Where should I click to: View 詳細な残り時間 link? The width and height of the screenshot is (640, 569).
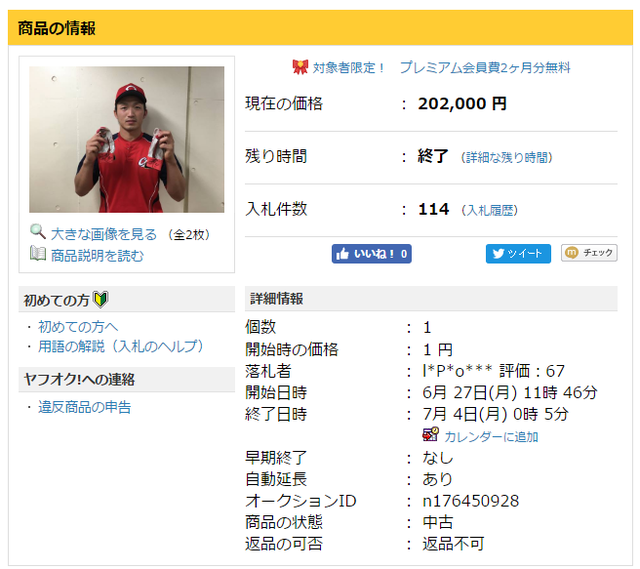[x=507, y=157]
